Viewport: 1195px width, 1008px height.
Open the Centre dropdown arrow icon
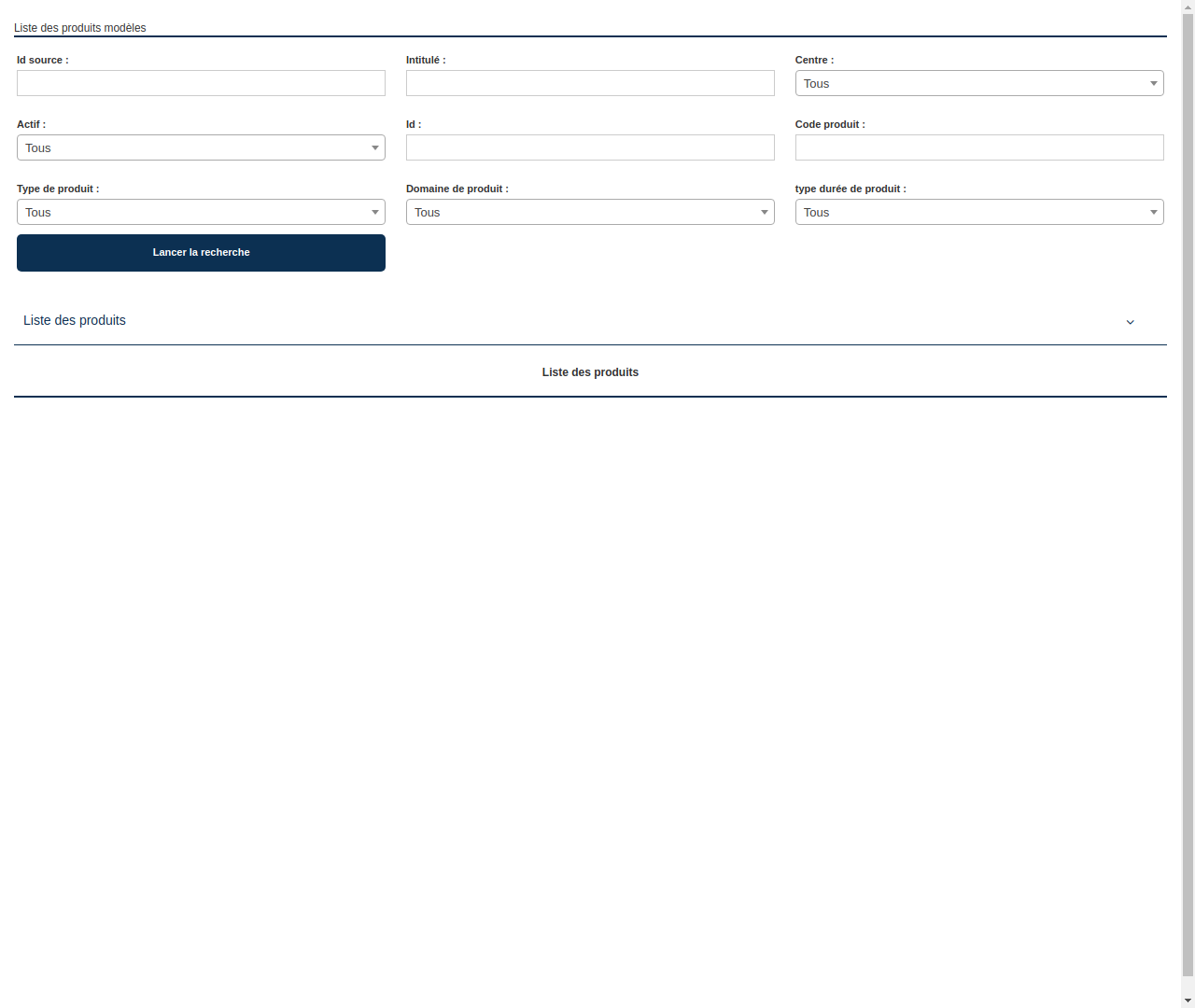(x=1152, y=83)
